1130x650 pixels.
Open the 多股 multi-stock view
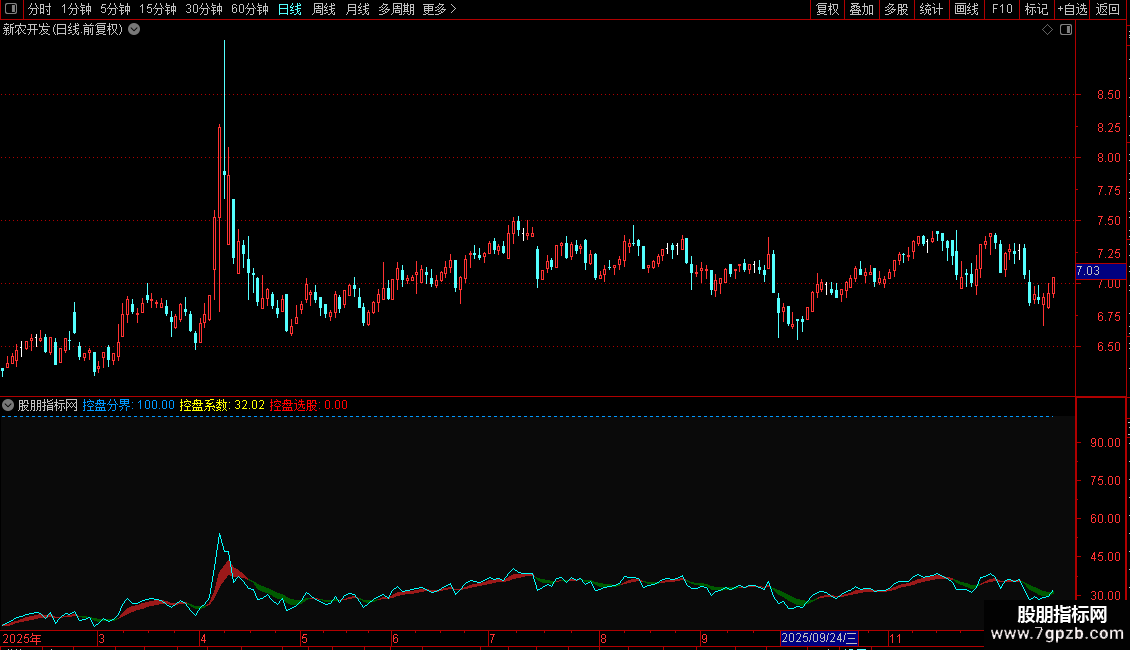[x=896, y=9]
